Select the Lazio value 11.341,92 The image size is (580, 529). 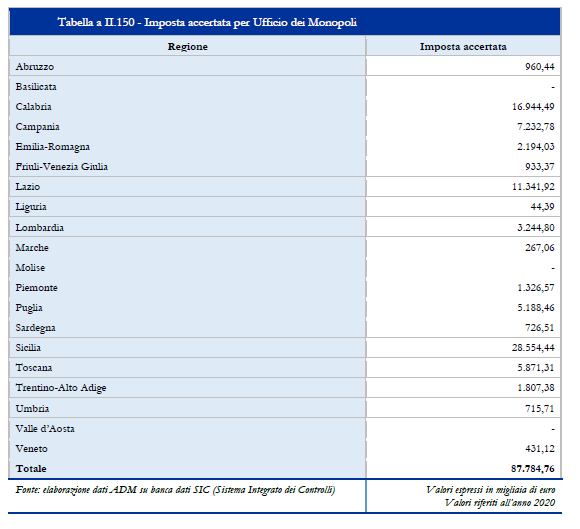tap(533, 186)
